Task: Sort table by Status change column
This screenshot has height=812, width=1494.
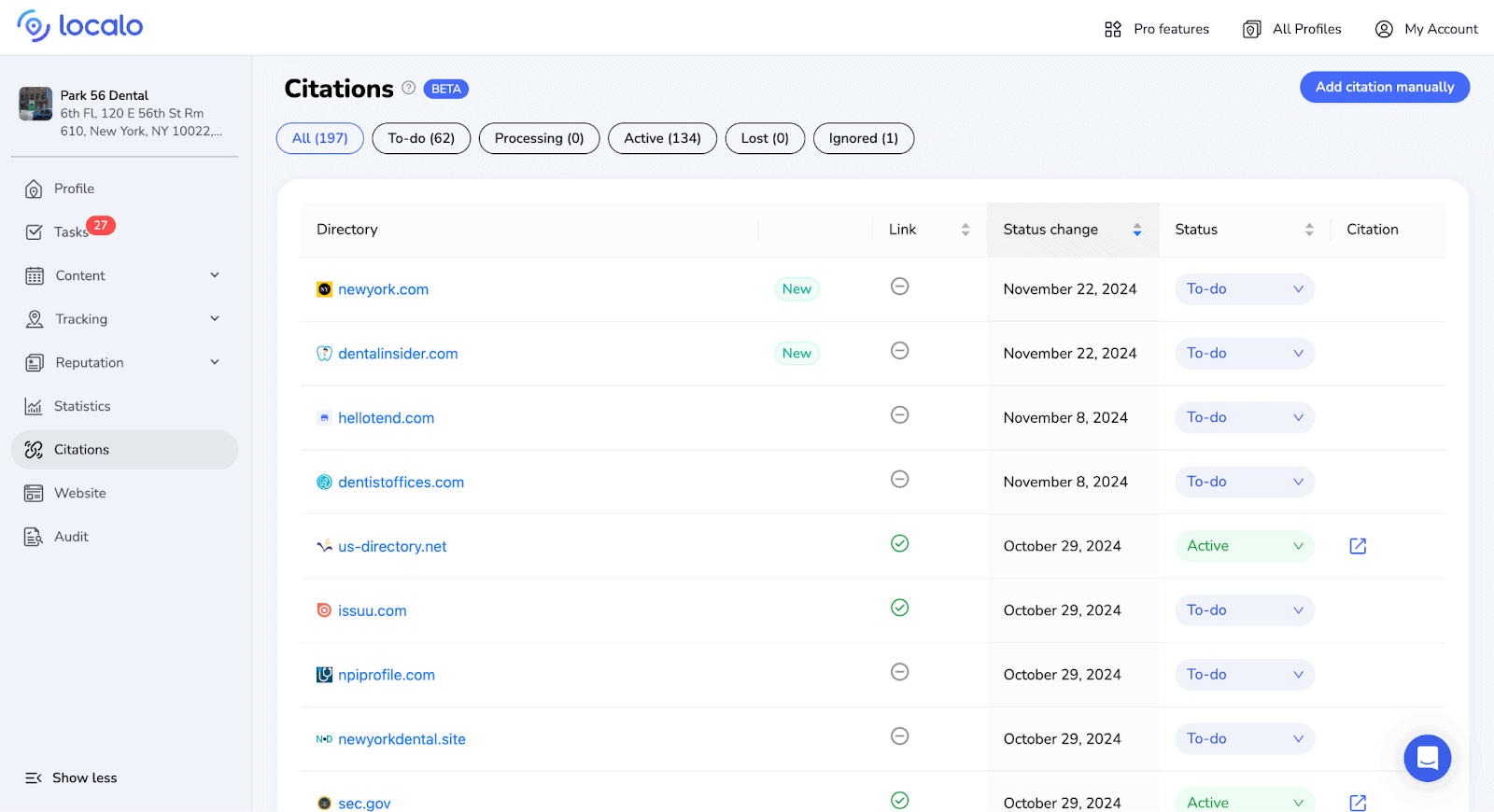Action: (x=1136, y=230)
